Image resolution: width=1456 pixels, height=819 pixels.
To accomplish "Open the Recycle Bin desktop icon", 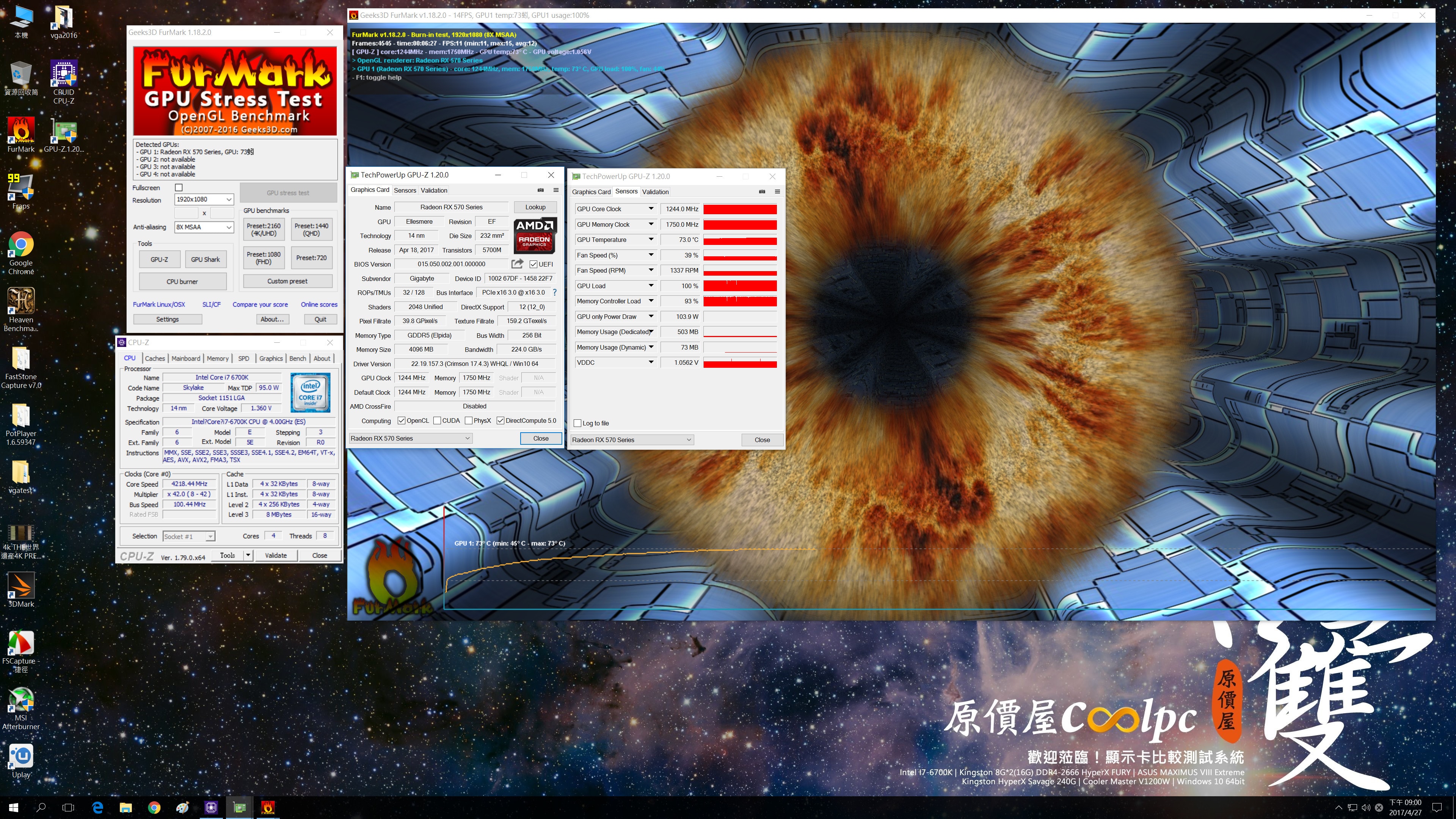I will point(21,78).
